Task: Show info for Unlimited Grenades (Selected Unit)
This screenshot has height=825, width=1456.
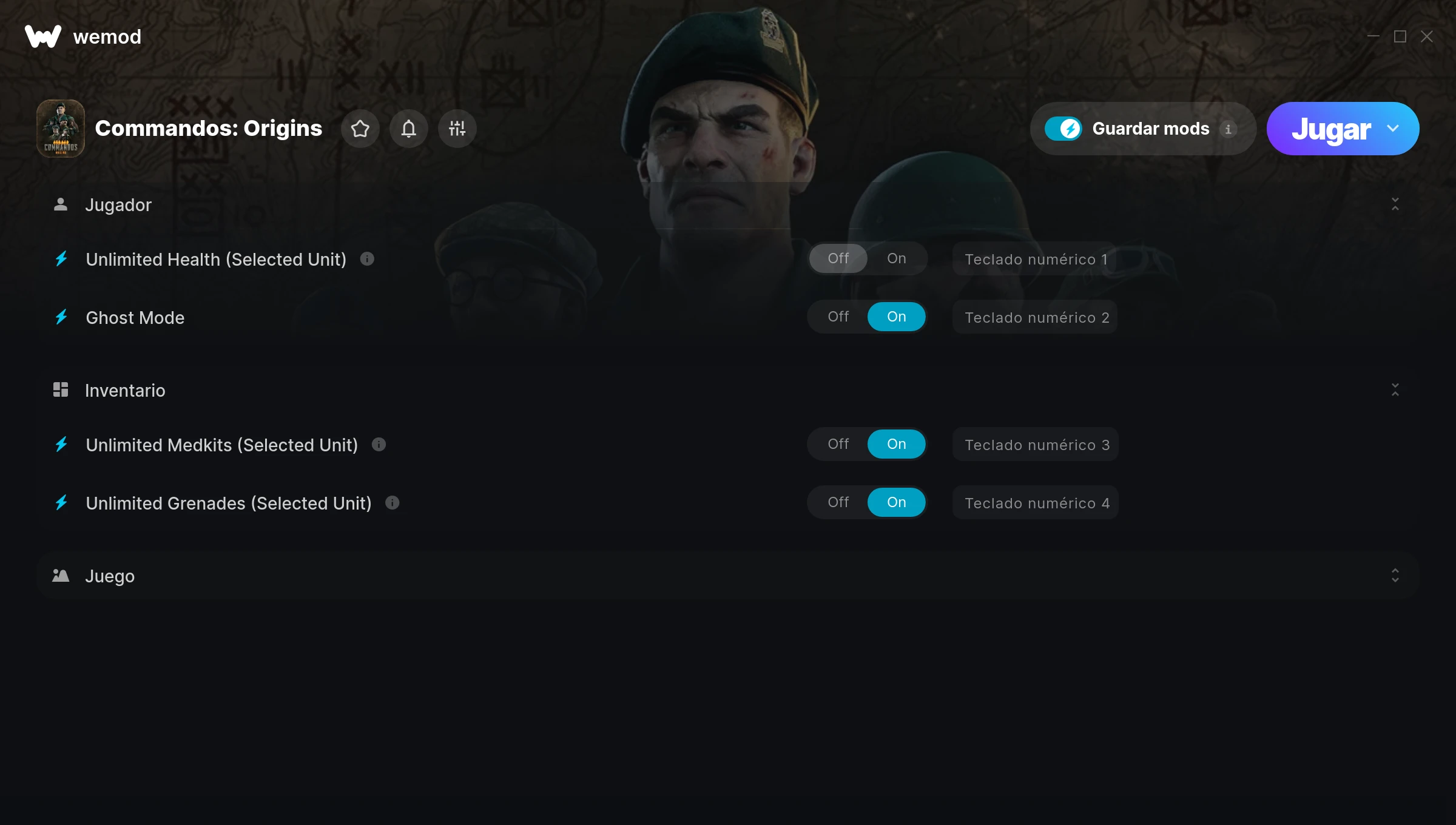Action: pyautogui.click(x=393, y=503)
